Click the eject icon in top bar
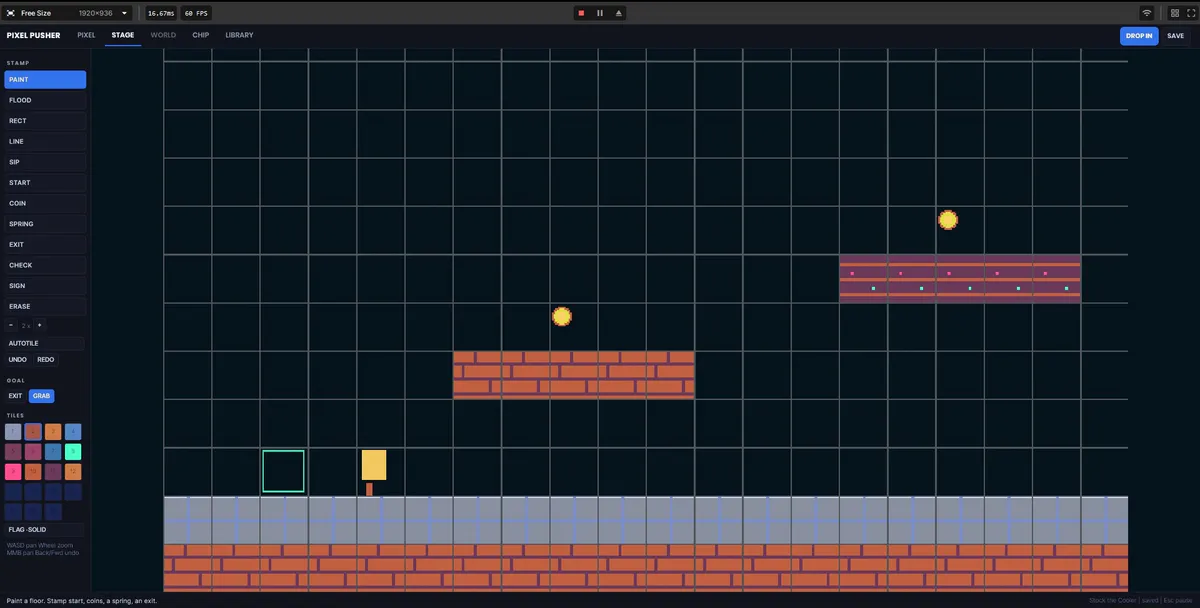1200x608 pixels. click(619, 13)
